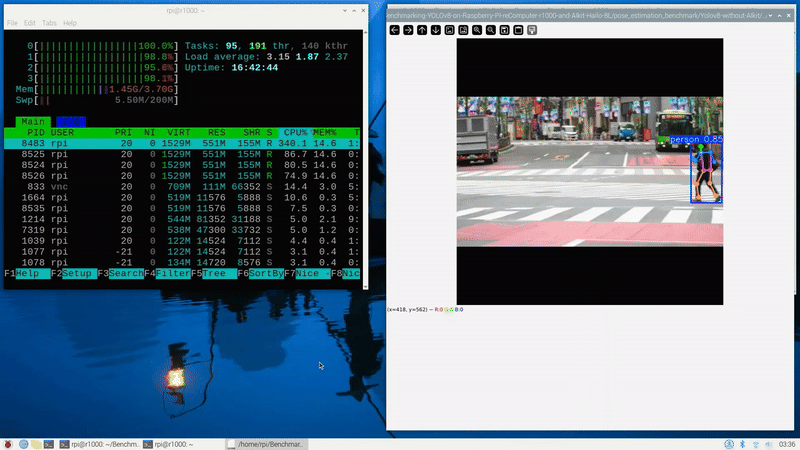Open the file manager folder icon in taskbar
The image size is (800, 450).
[36, 444]
